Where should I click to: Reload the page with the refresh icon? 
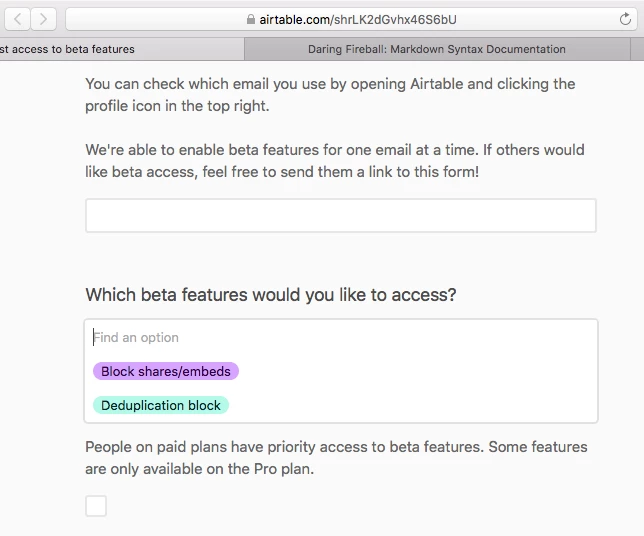tap(625, 19)
